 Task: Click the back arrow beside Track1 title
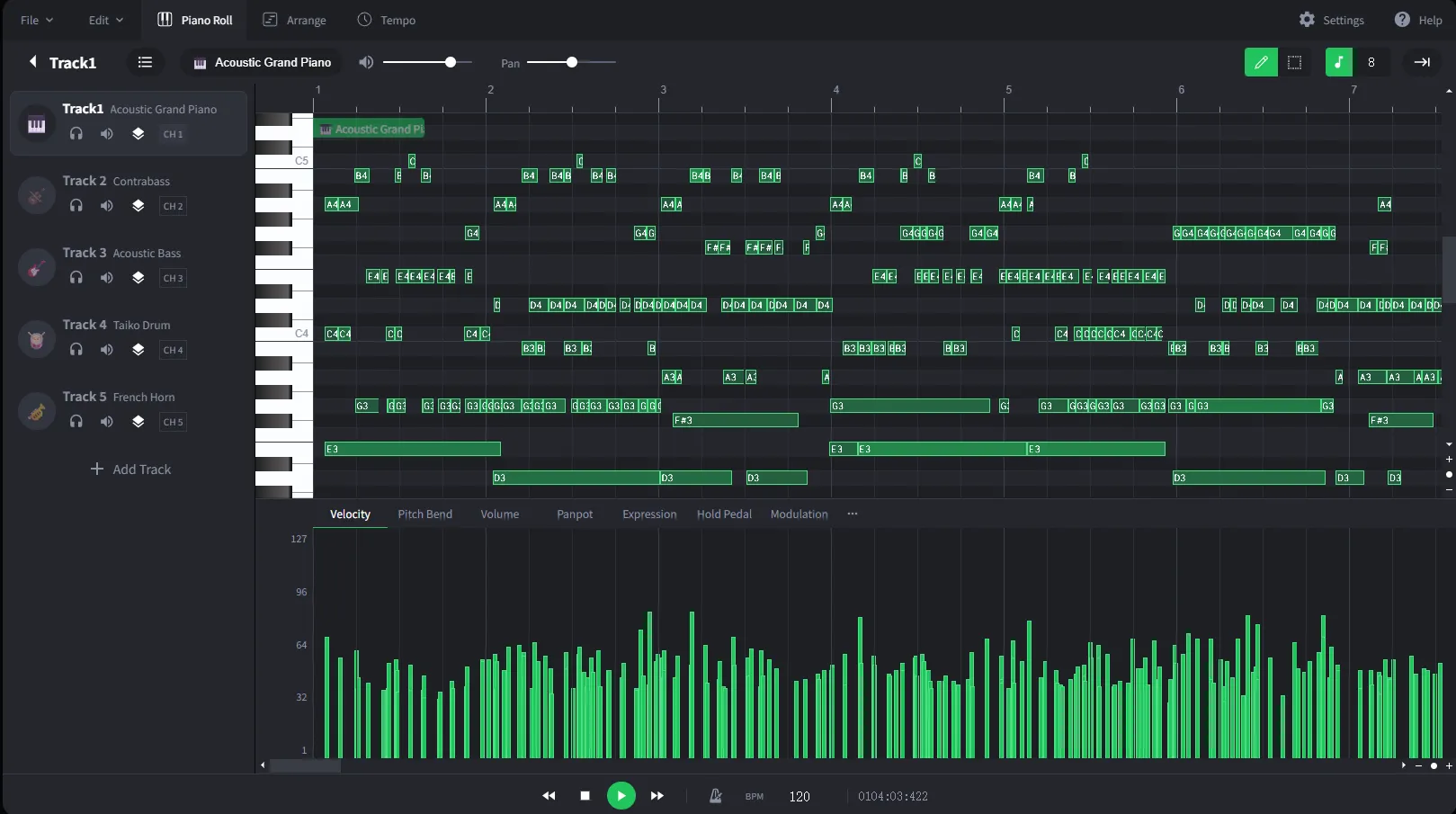tap(33, 62)
